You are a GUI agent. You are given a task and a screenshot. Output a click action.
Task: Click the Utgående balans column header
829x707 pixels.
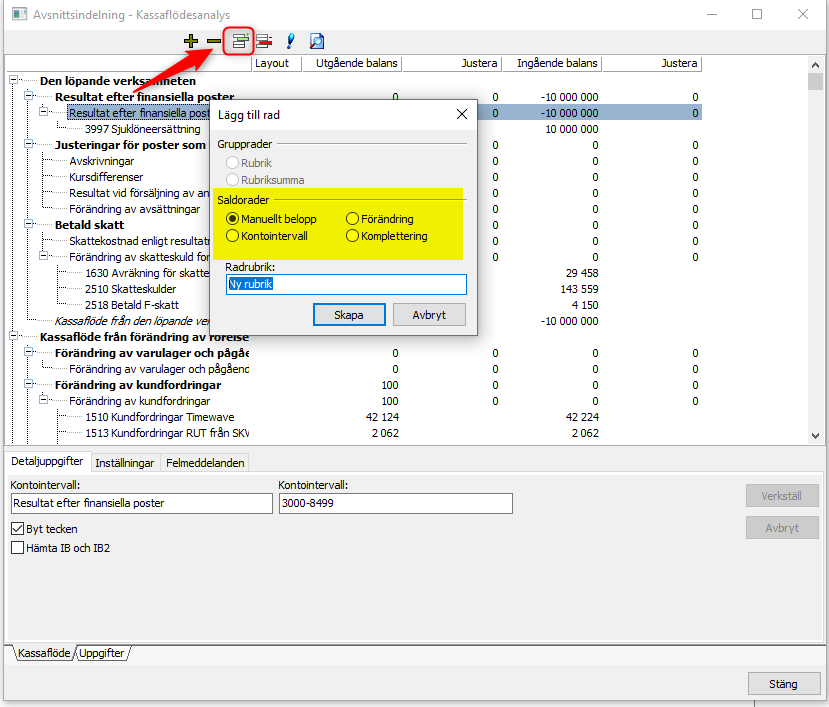352,63
